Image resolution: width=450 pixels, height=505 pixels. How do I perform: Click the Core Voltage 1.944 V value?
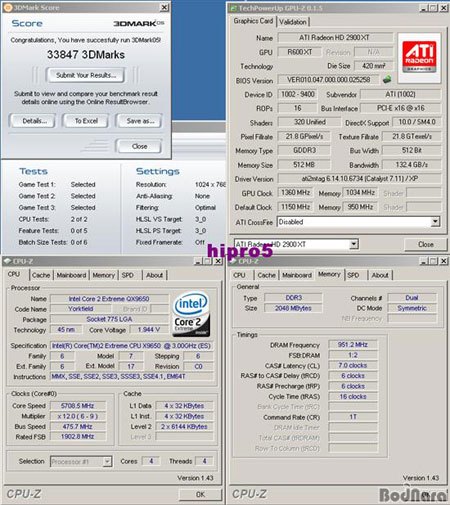tap(149, 330)
